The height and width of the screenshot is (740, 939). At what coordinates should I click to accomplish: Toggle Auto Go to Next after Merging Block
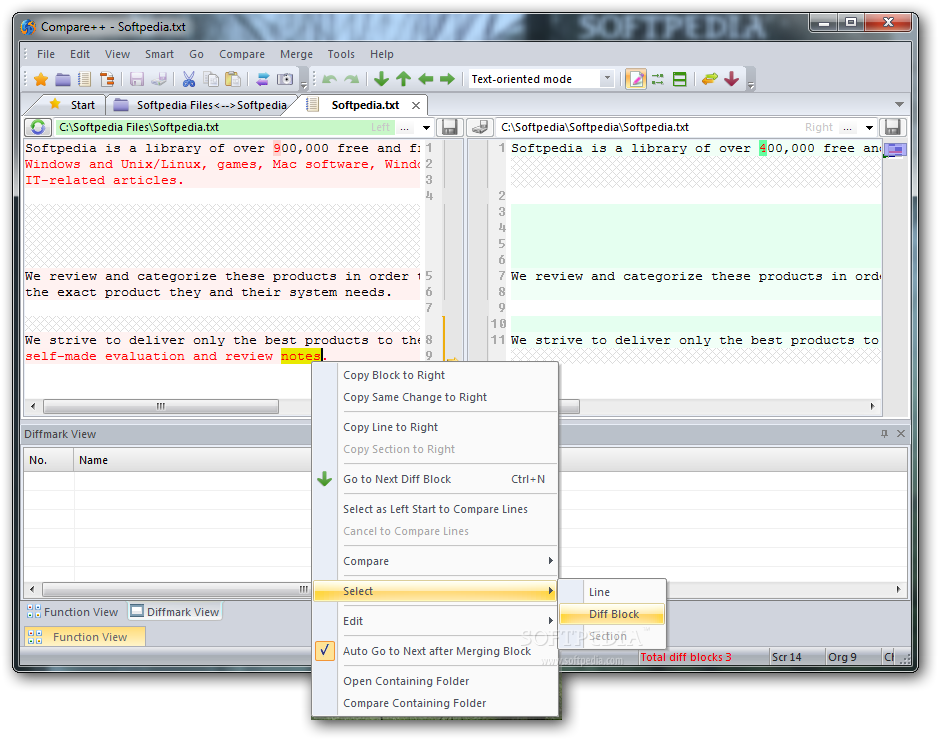point(436,651)
